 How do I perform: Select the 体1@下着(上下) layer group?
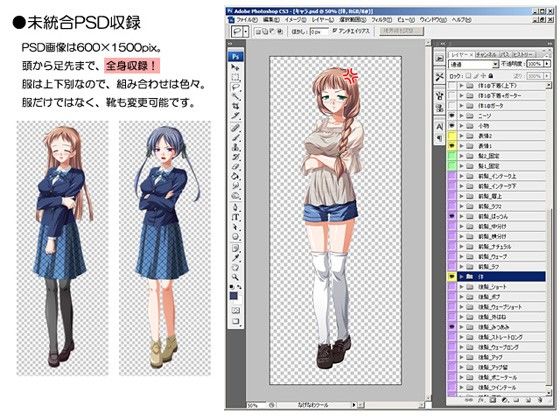point(502,86)
